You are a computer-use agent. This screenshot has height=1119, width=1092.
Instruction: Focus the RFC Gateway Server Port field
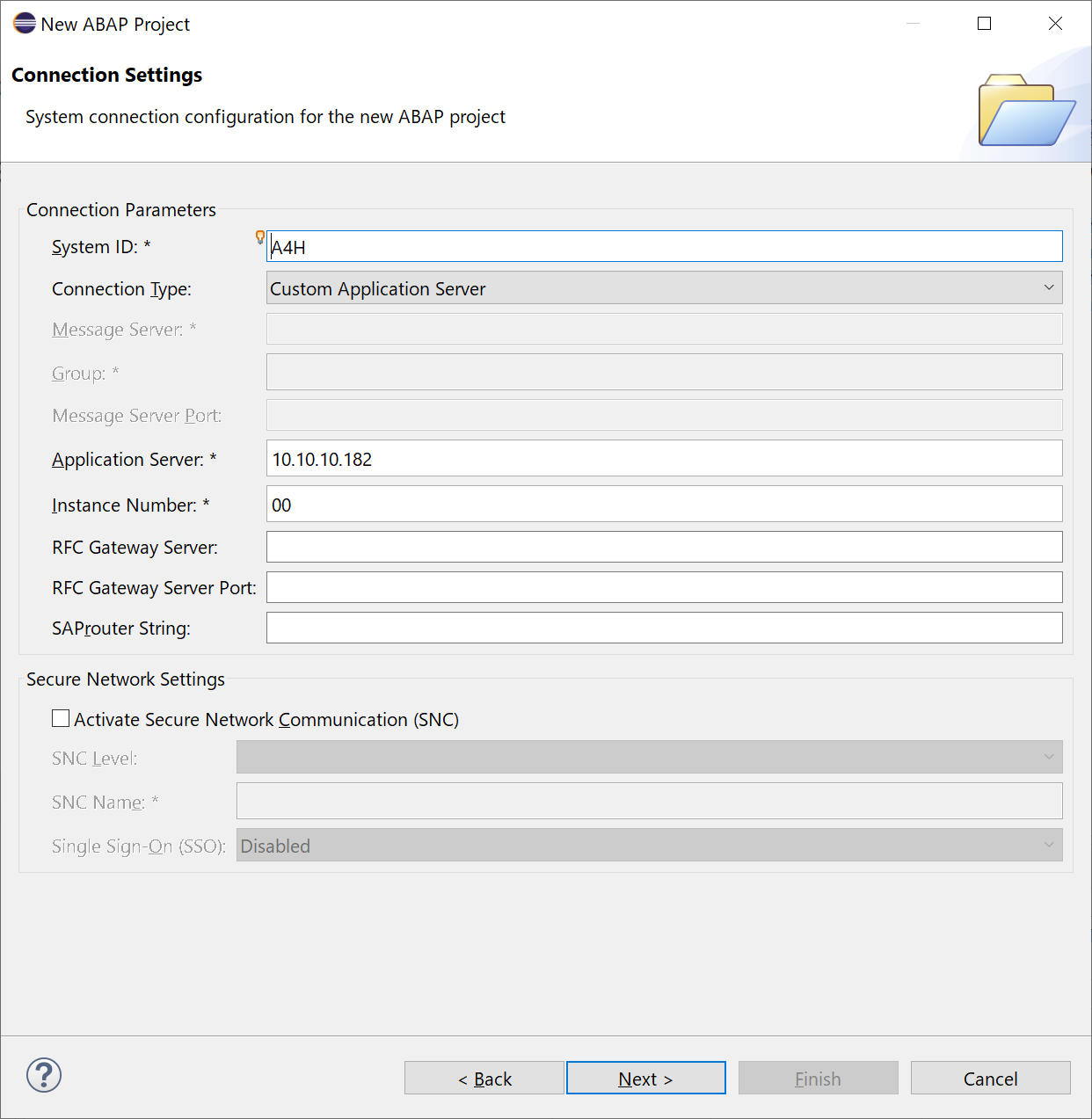pos(664,587)
